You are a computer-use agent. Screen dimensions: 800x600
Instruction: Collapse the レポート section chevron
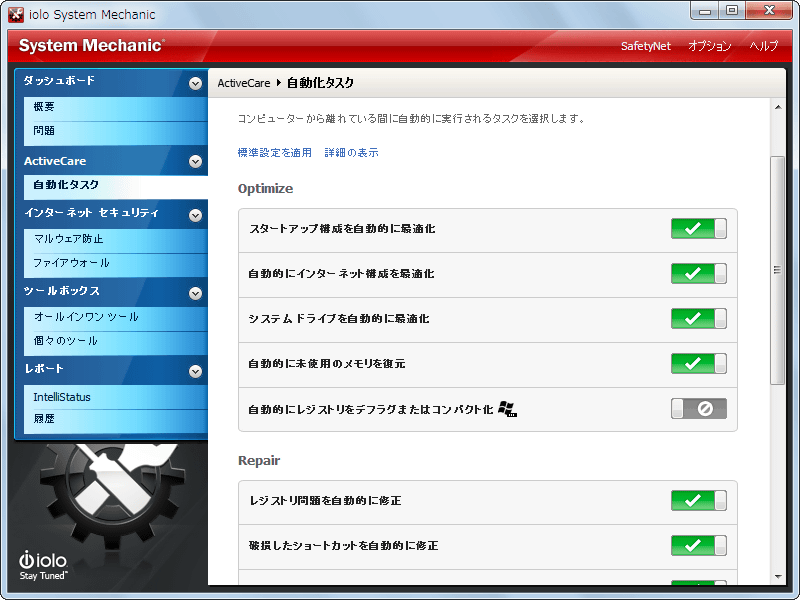pos(195,371)
